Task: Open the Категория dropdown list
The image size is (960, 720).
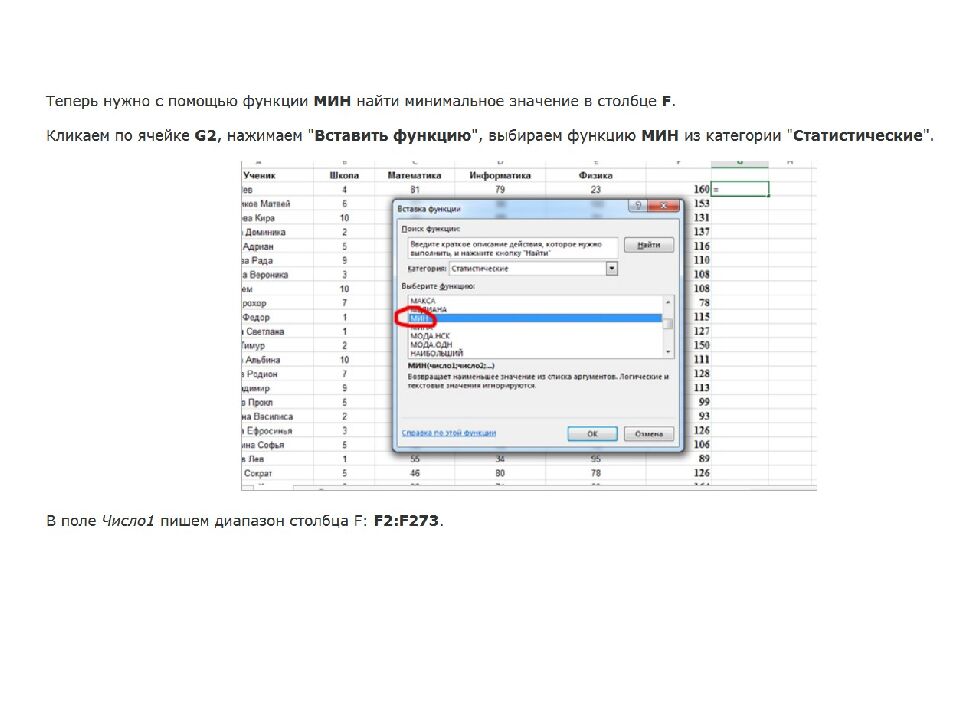Action: tap(612, 269)
